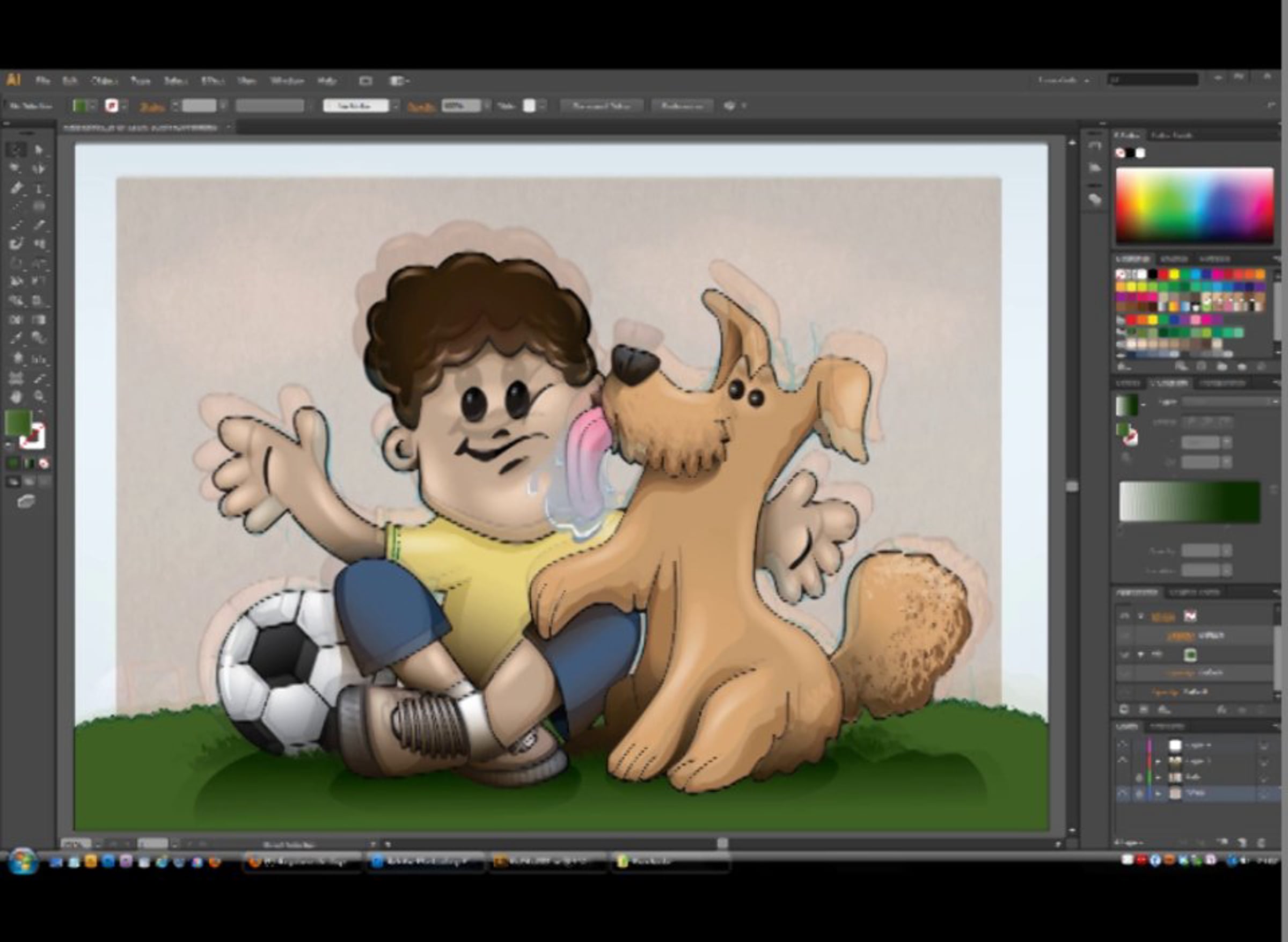Open the fill color dropdown in control bar
The image size is (1288, 942).
92,106
